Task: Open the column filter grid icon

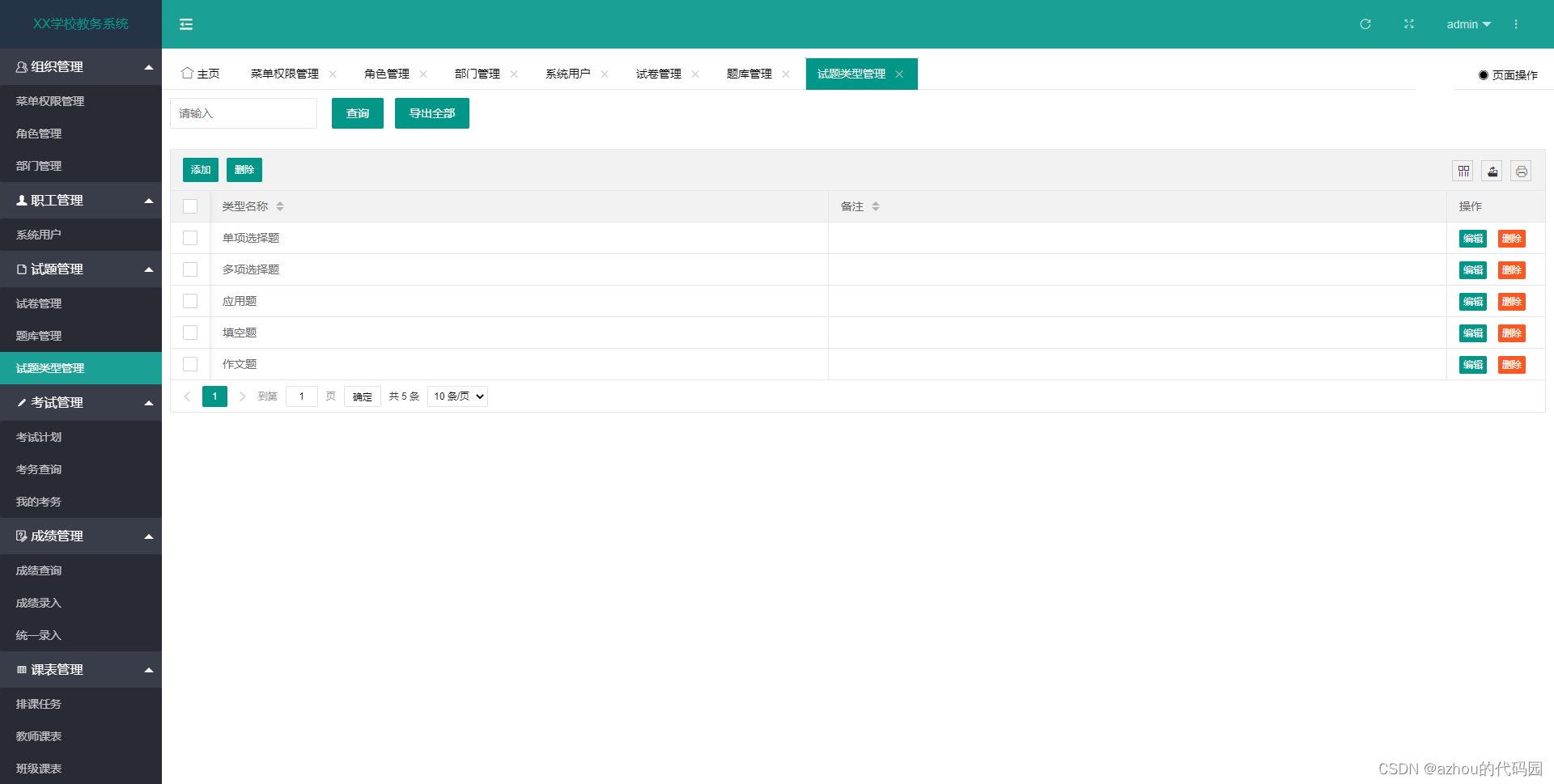Action: (1463, 171)
